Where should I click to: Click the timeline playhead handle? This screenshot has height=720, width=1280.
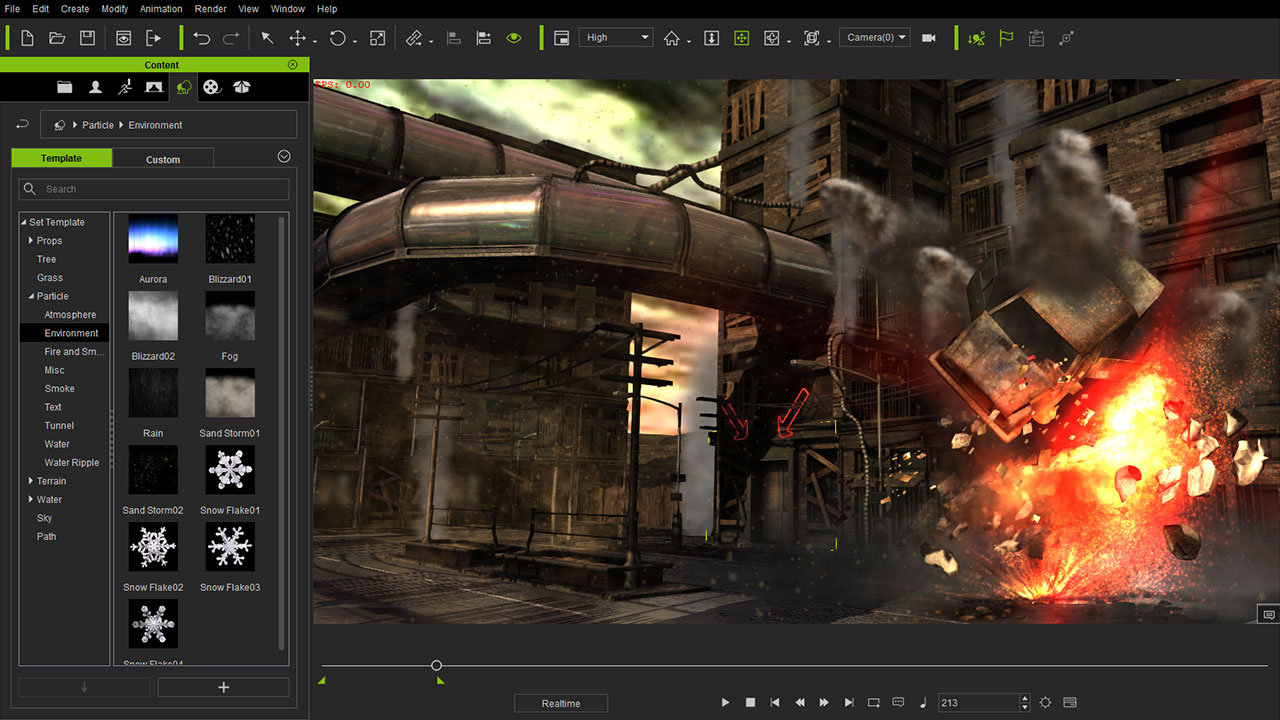click(436, 665)
